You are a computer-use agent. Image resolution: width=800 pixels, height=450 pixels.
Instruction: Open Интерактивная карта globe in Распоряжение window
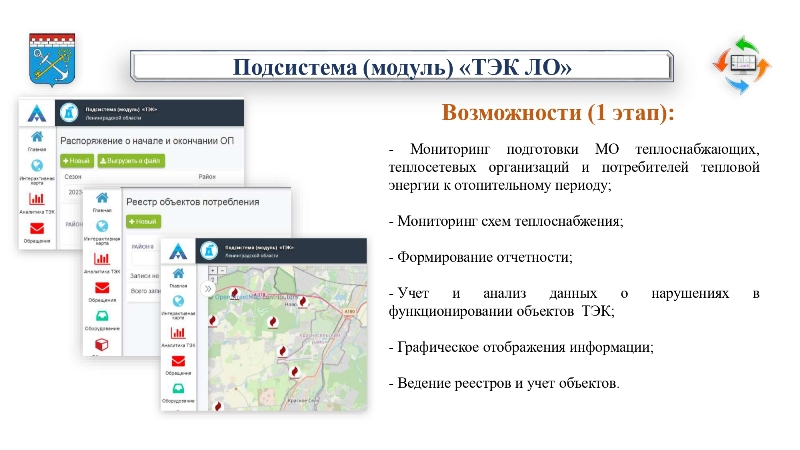point(37,166)
